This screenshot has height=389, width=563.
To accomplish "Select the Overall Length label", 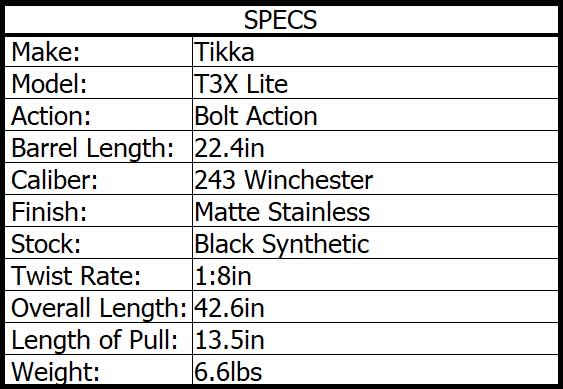I will [x=99, y=309].
